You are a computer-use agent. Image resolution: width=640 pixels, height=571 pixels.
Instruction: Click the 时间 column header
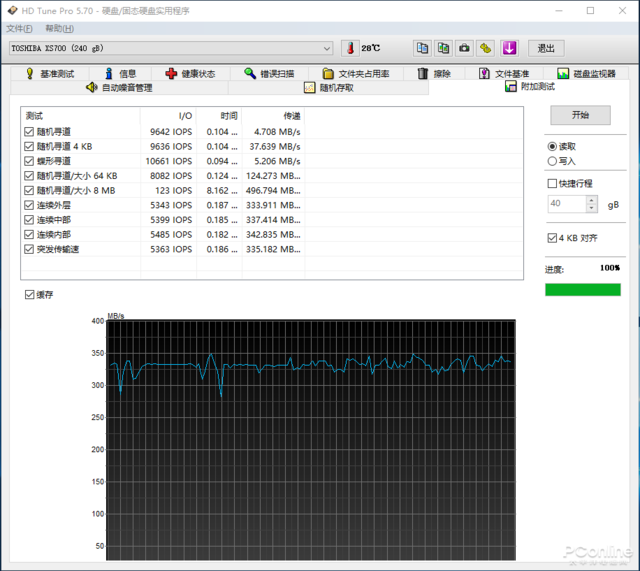[x=219, y=116]
